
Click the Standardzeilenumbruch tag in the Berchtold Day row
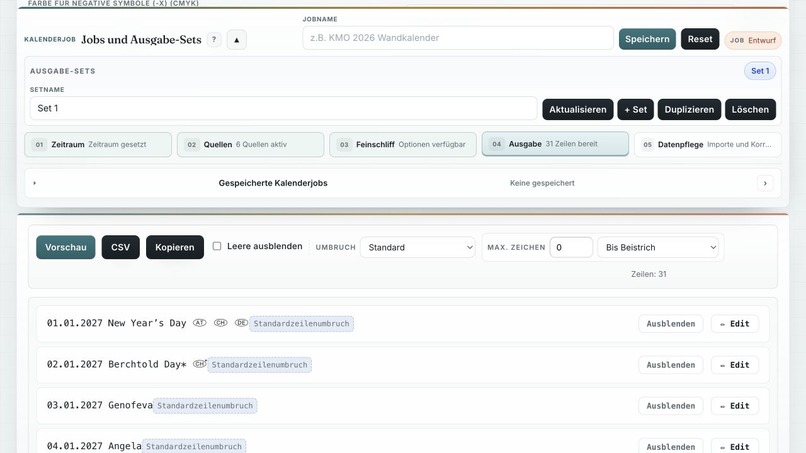click(260, 365)
